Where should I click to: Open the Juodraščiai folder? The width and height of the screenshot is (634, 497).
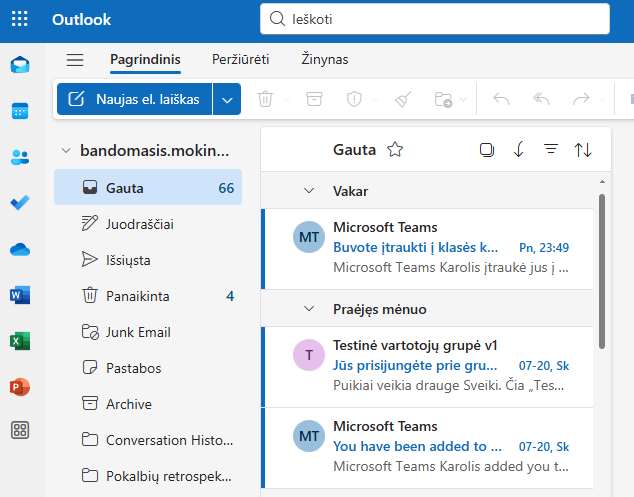pyautogui.click(x=148, y=224)
